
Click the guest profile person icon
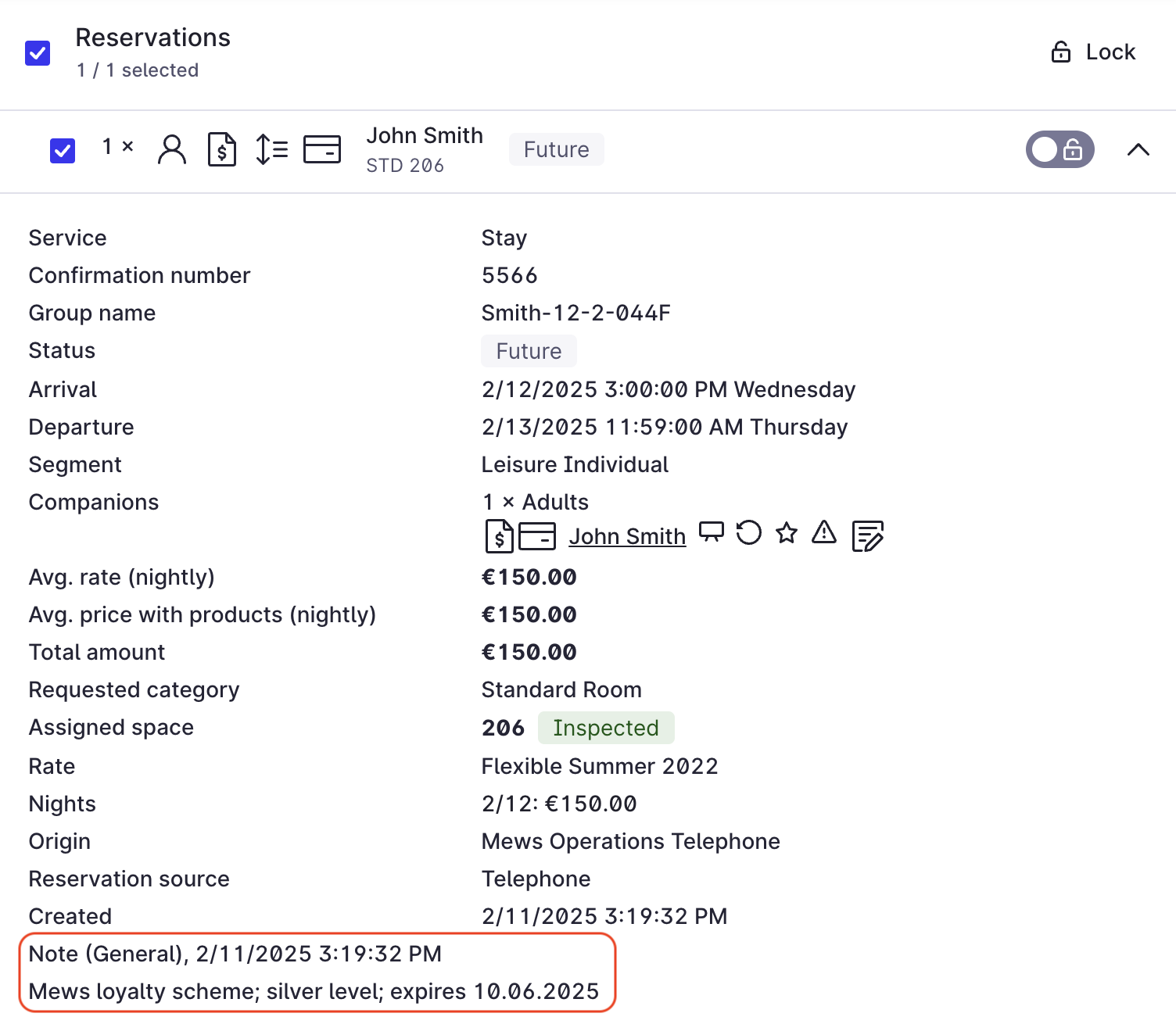click(171, 149)
